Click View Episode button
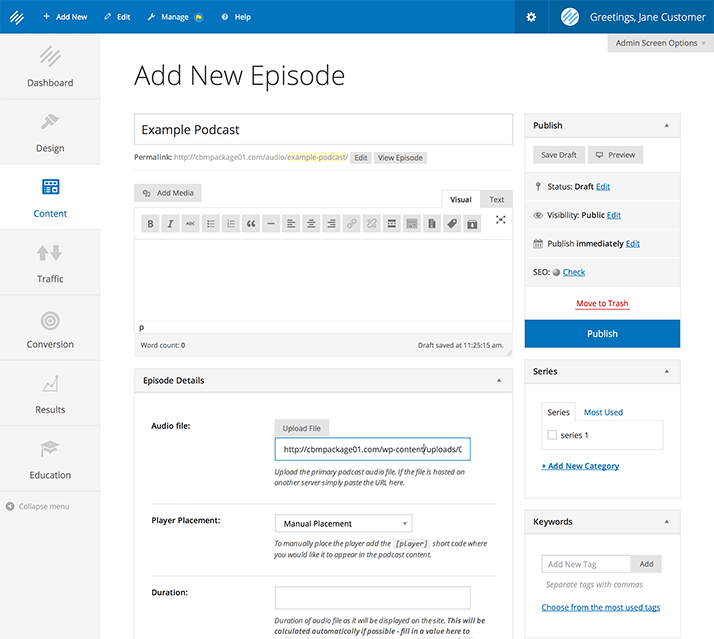The image size is (714, 639). [x=400, y=158]
